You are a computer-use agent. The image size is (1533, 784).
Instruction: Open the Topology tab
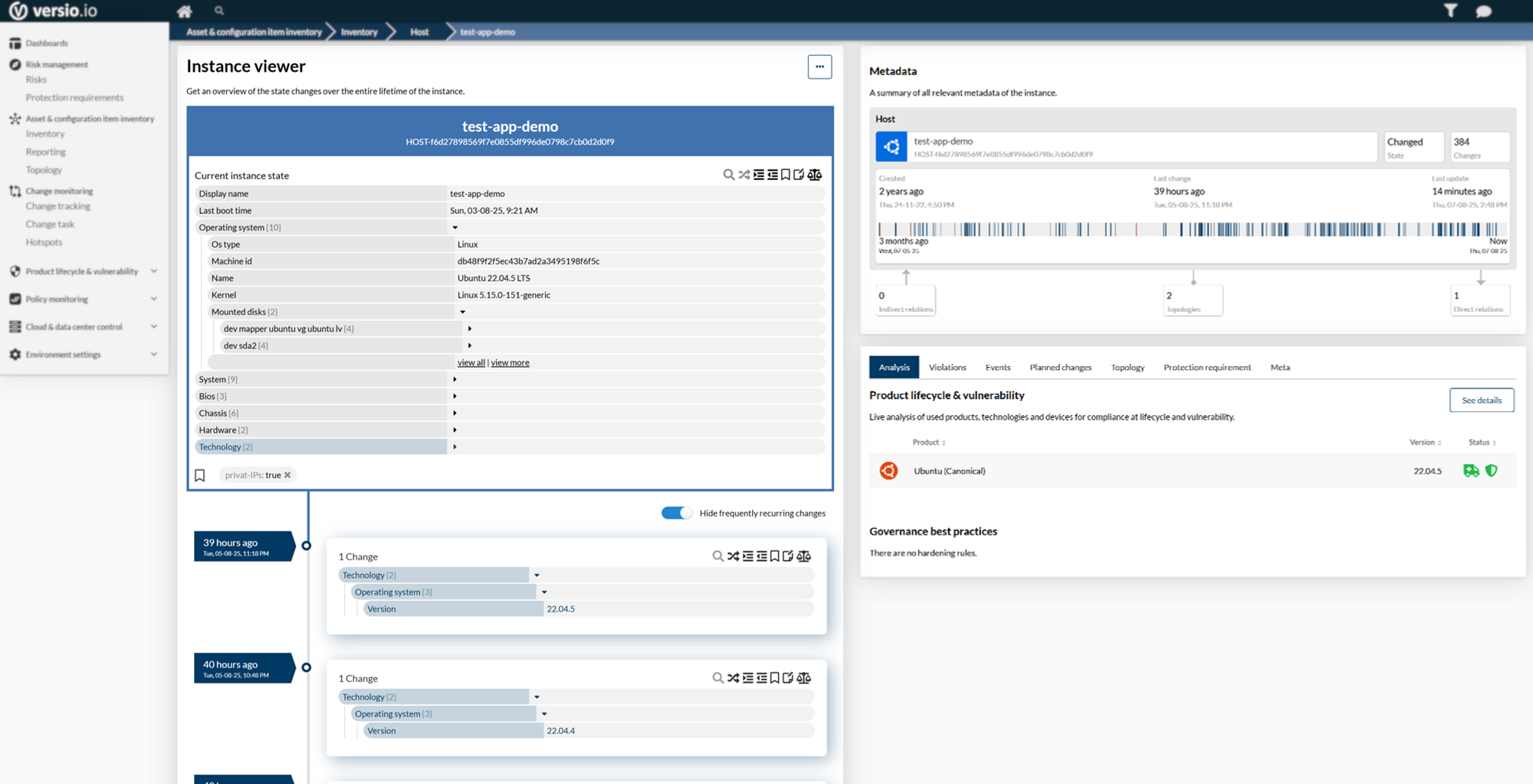coord(1128,367)
